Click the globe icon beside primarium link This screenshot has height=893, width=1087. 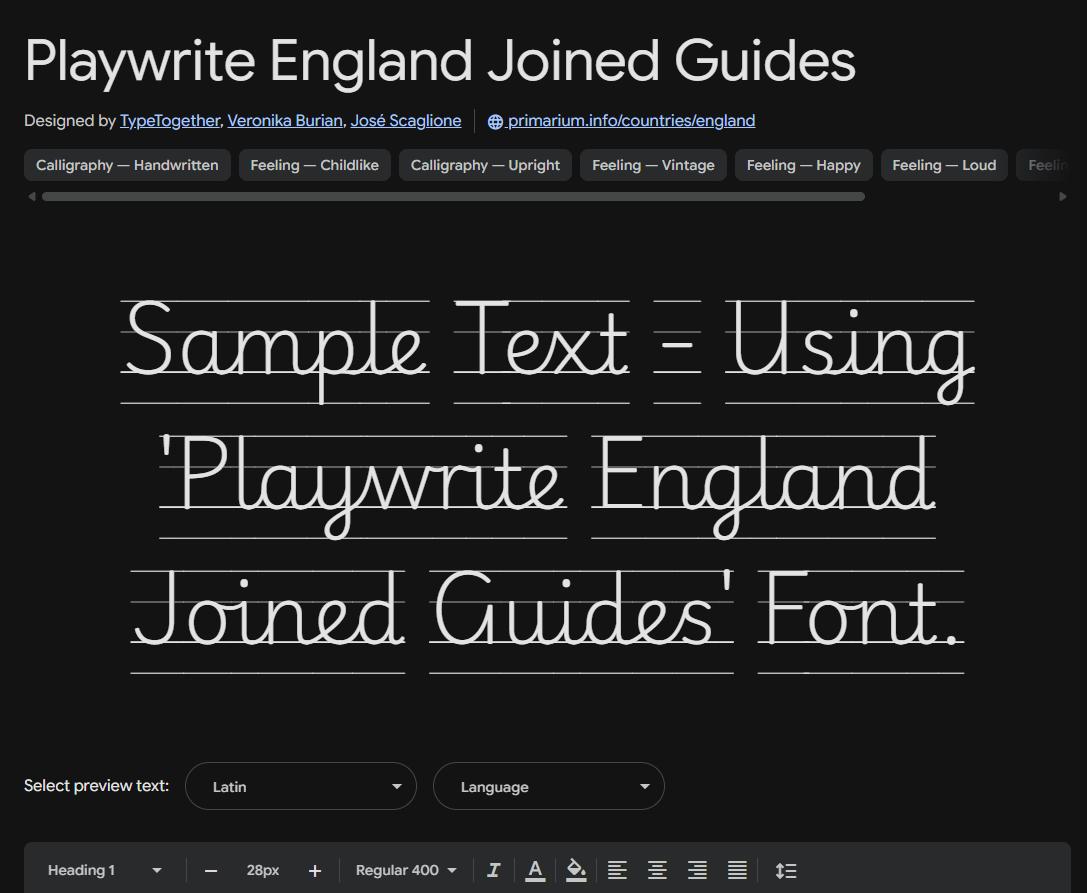(x=495, y=121)
